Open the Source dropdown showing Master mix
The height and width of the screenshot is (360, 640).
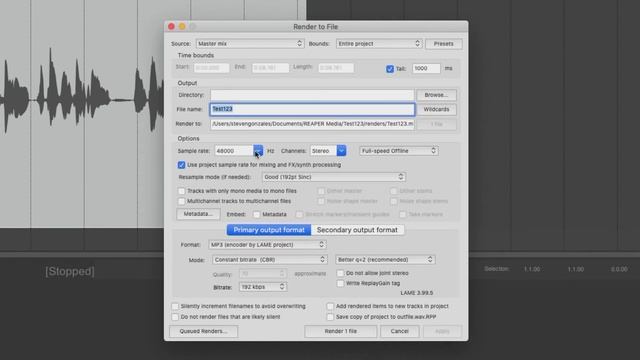click(250, 44)
